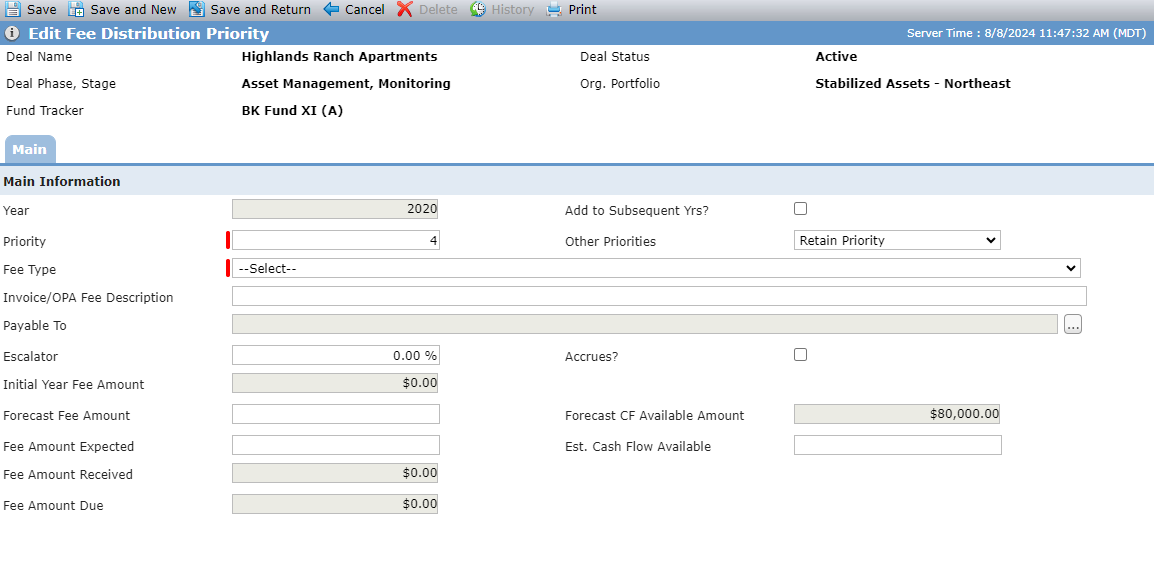Click the Save text label
The image size is (1154, 587).
pyautogui.click(x=42, y=10)
